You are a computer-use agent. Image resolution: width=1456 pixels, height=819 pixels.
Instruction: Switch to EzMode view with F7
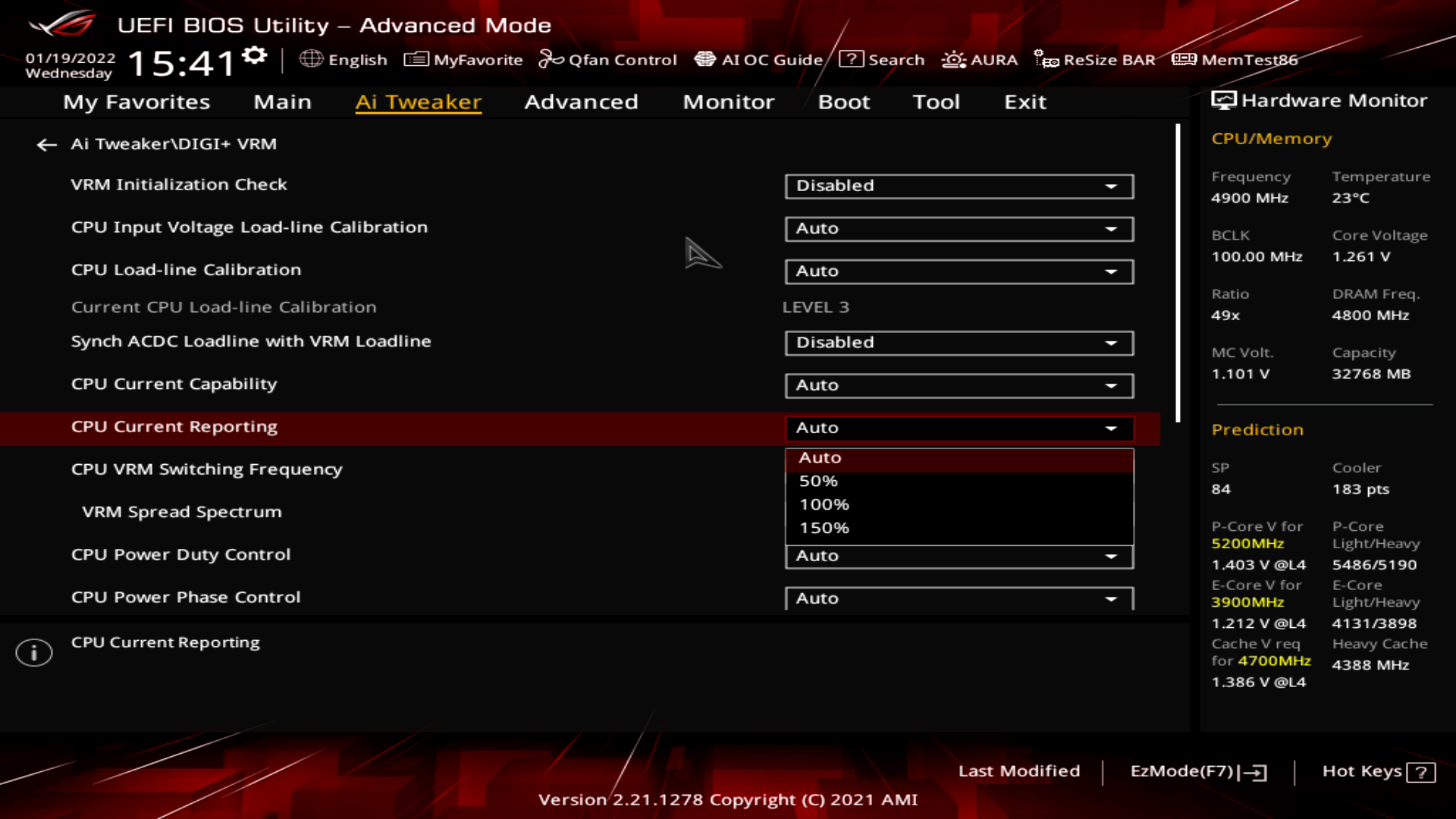1195,770
